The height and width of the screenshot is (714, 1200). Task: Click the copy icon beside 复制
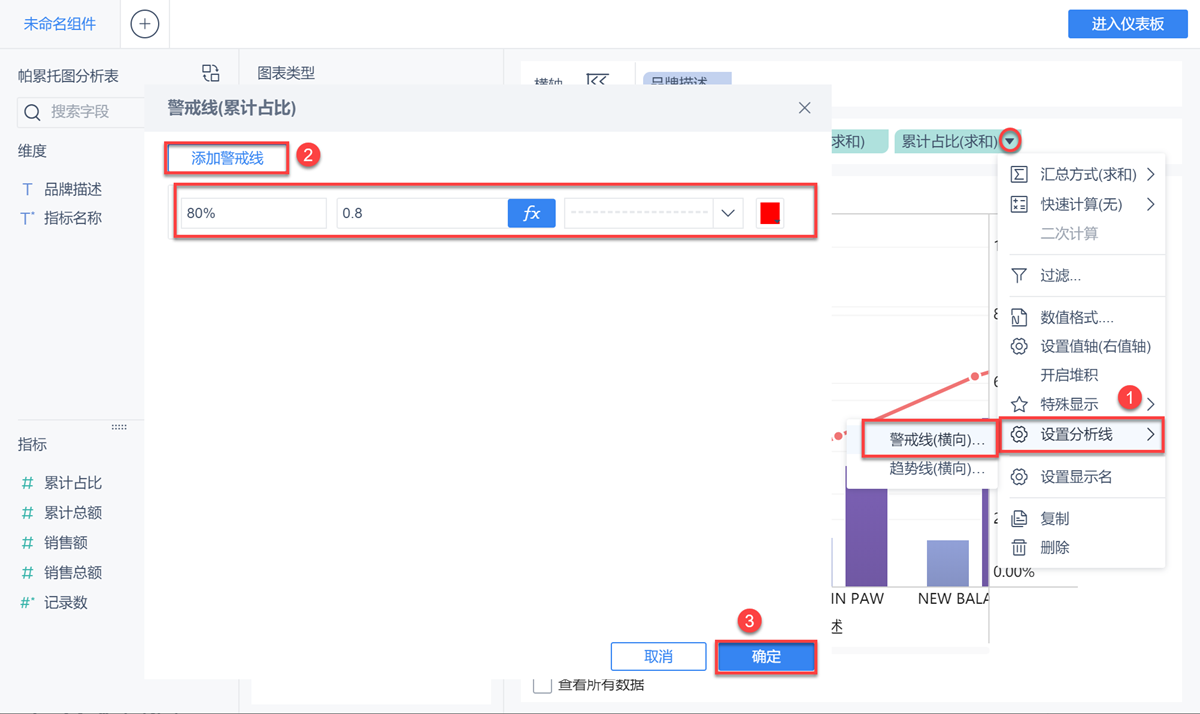click(x=1019, y=519)
